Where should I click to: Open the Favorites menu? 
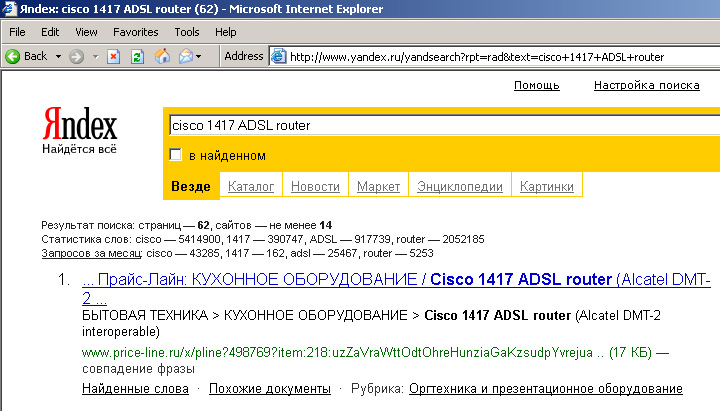point(135,32)
